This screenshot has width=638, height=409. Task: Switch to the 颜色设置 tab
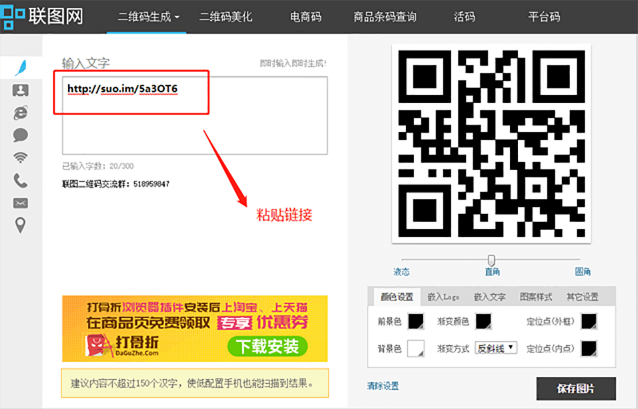397,297
